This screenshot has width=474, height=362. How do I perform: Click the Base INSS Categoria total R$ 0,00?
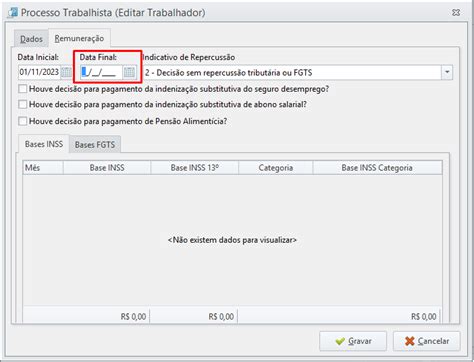[x=424, y=316]
